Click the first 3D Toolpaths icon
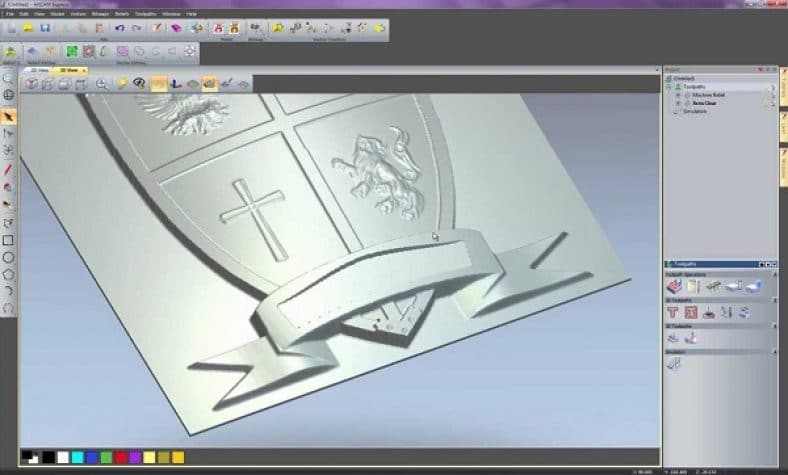788x475 pixels. tap(673, 338)
